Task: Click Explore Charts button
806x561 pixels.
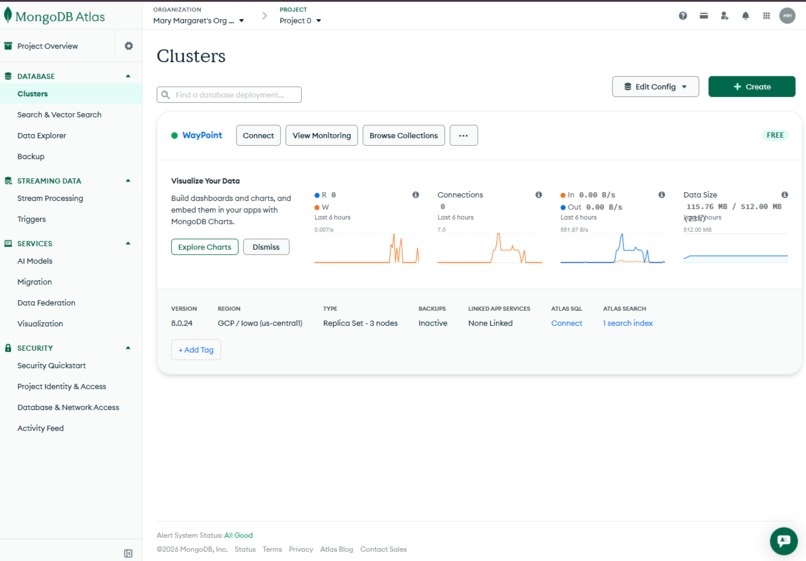Action: (205, 247)
